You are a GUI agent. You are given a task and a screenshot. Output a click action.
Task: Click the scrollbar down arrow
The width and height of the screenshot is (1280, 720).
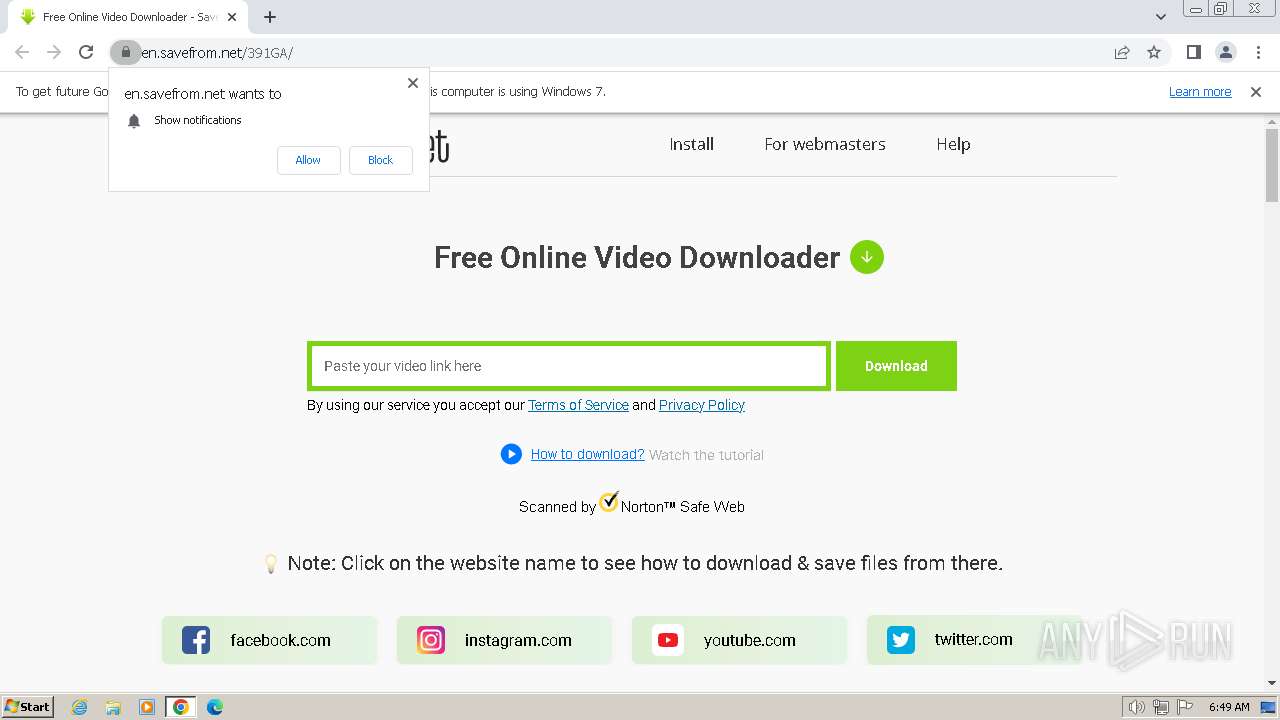click(1272, 684)
